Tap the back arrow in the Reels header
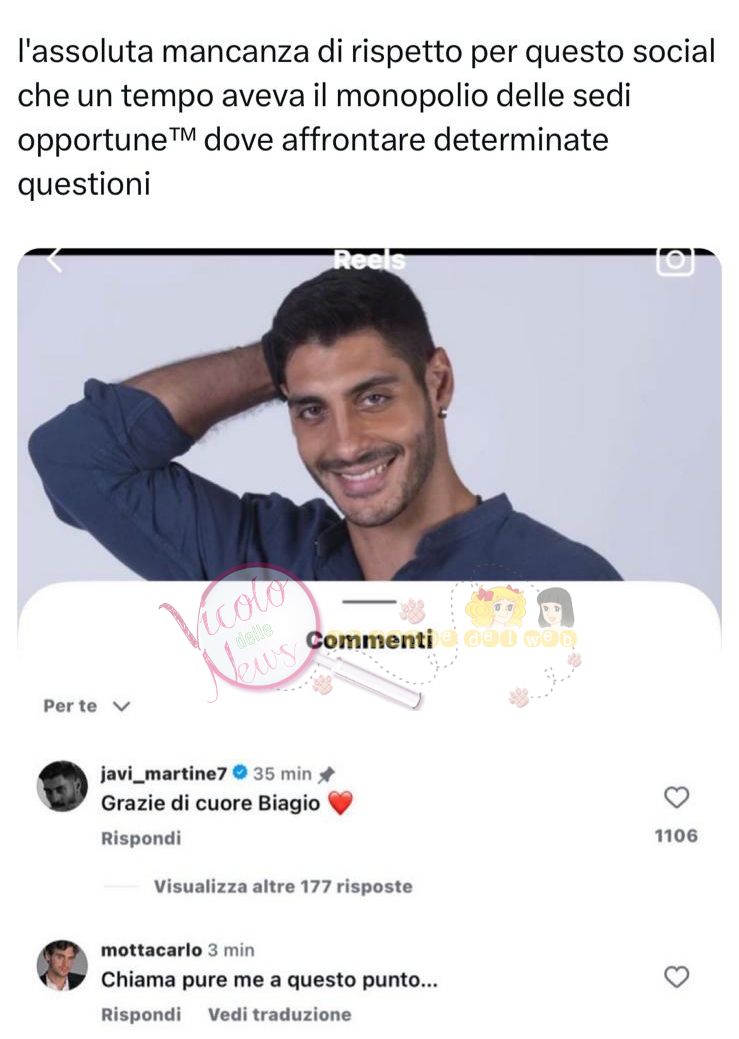This screenshot has height=1039, width=739. click(54, 261)
